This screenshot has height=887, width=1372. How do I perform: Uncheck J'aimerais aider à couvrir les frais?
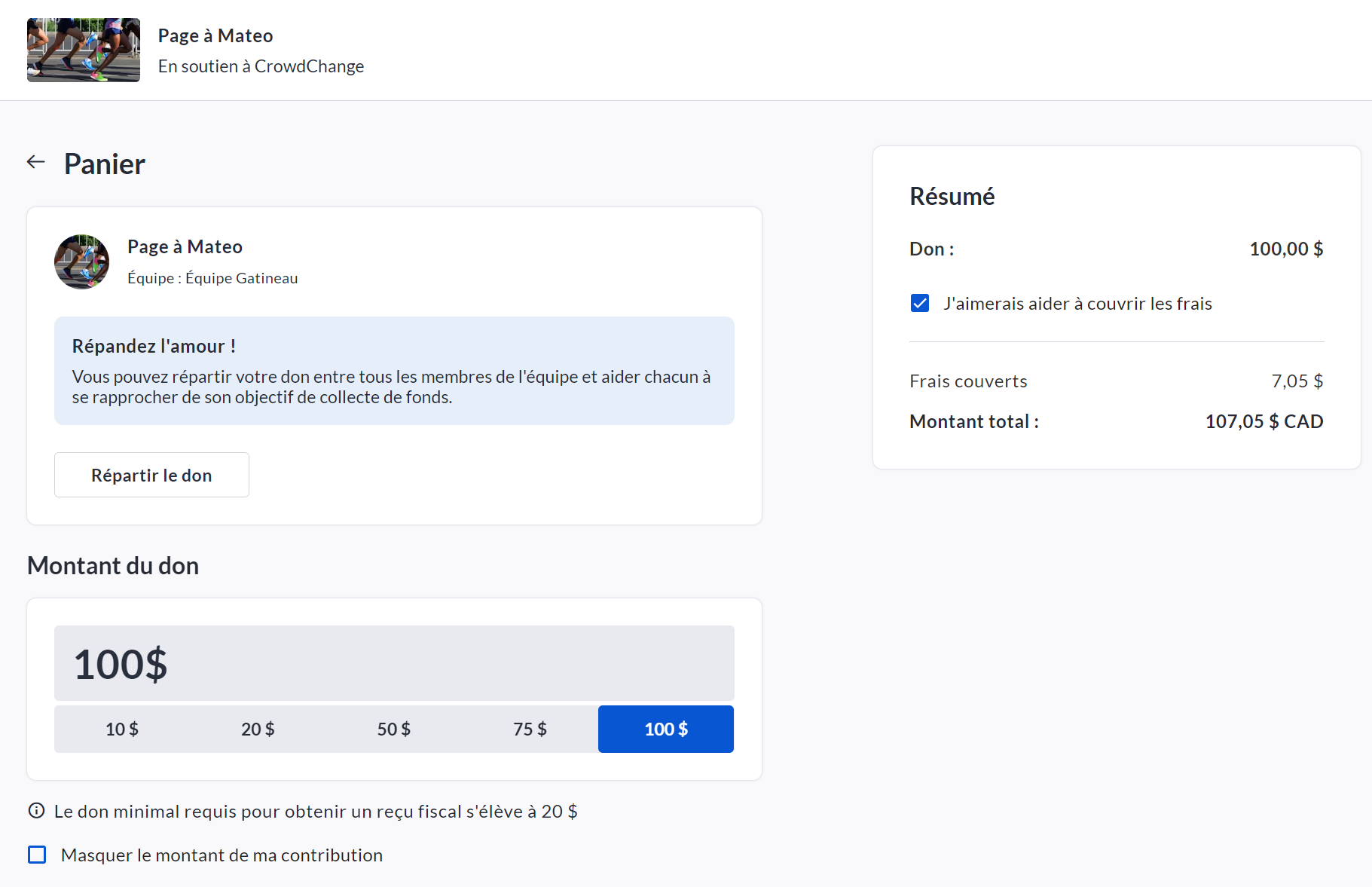(919, 303)
